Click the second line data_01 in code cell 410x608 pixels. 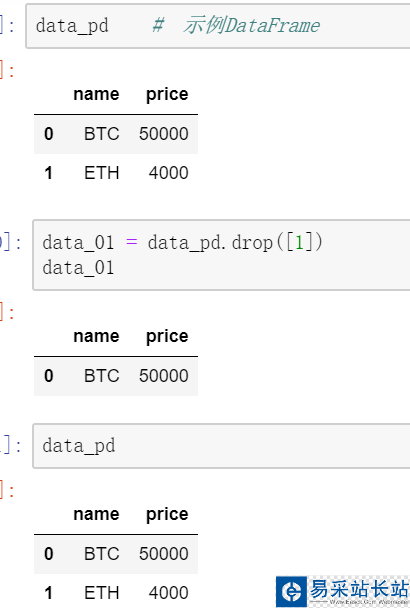tap(78, 268)
